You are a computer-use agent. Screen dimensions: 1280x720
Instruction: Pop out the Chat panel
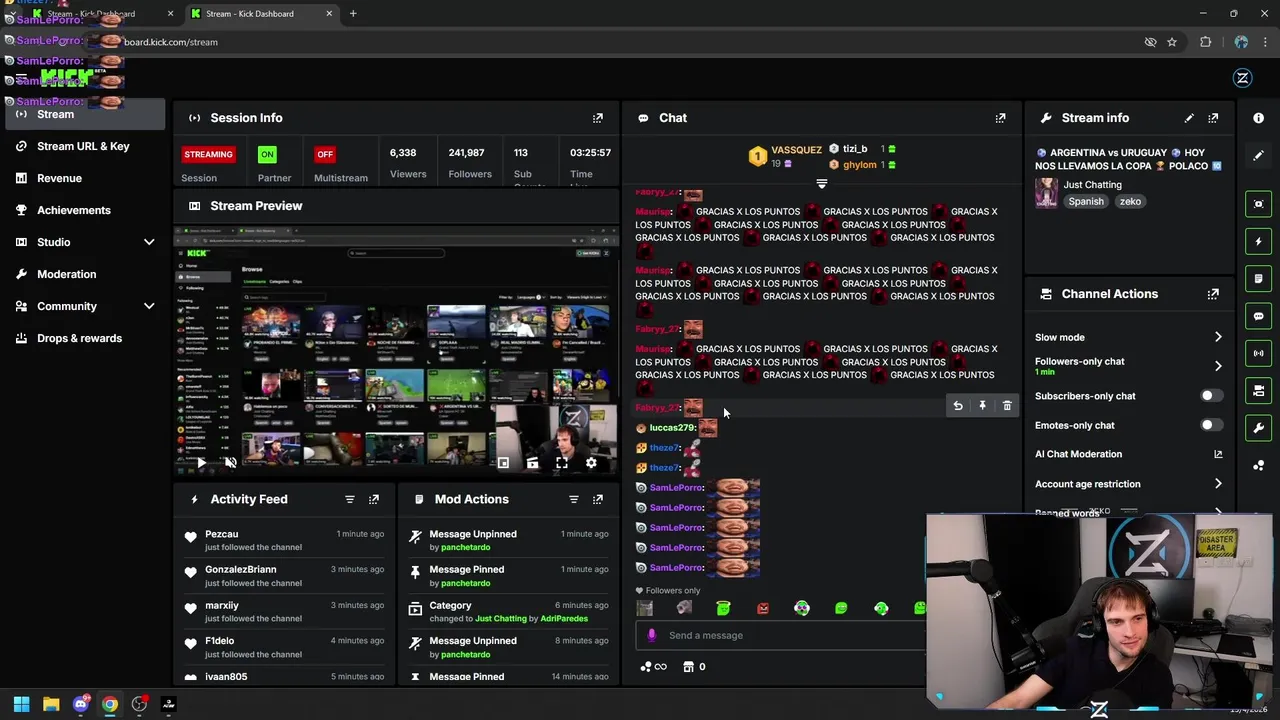click(1000, 118)
